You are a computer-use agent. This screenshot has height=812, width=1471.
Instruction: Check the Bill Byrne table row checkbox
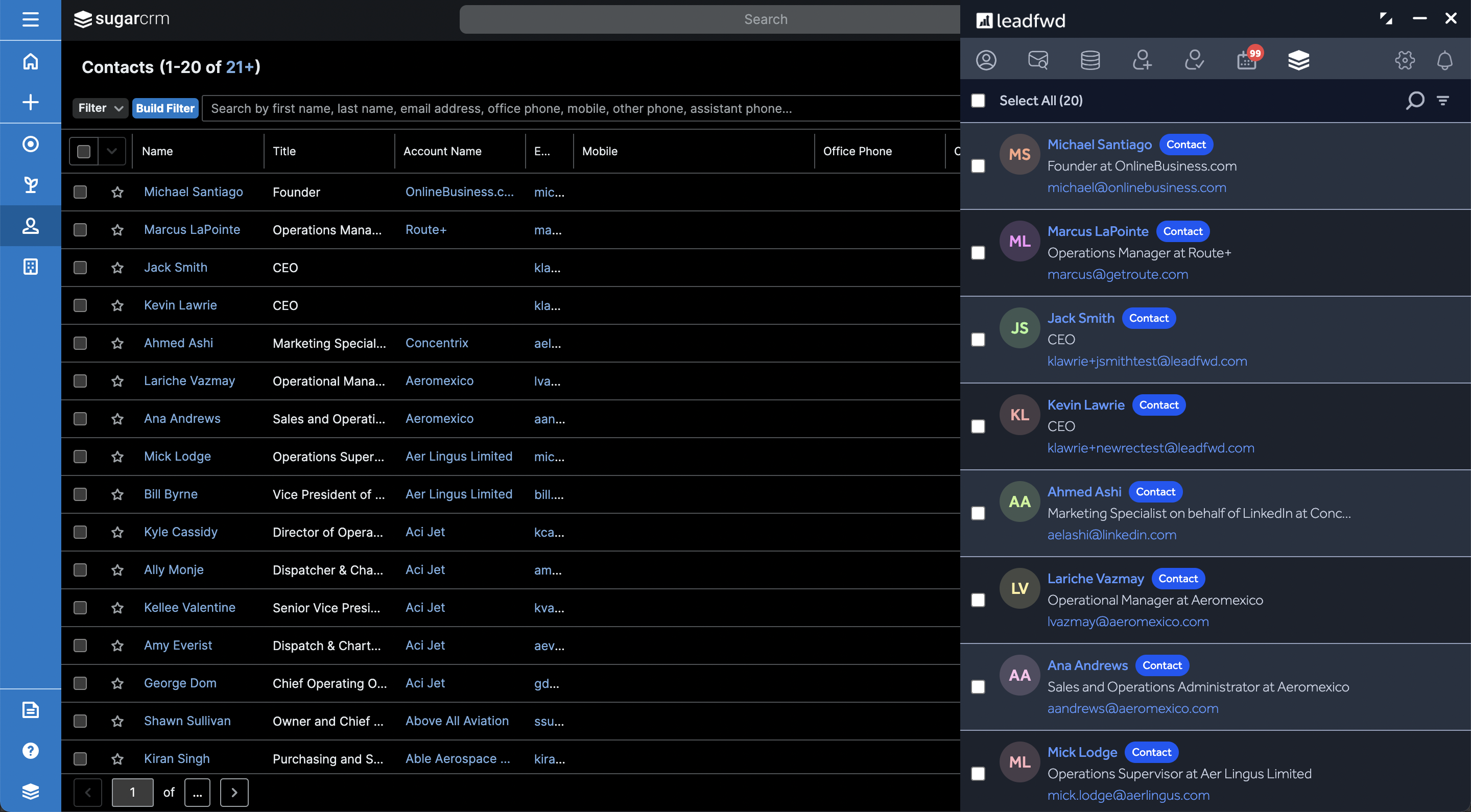click(x=81, y=494)
